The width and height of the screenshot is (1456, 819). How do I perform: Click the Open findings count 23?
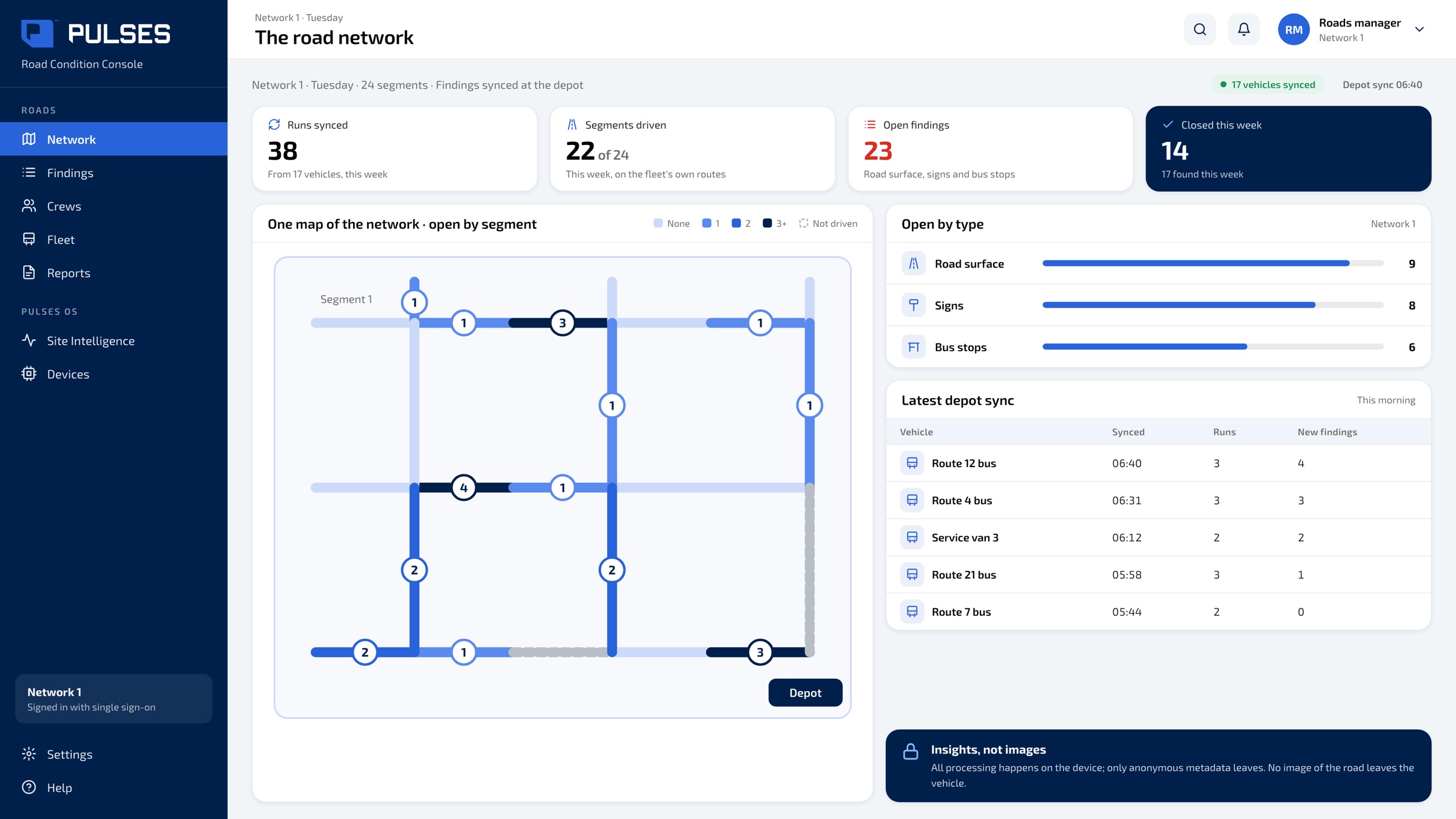point(878,151)
